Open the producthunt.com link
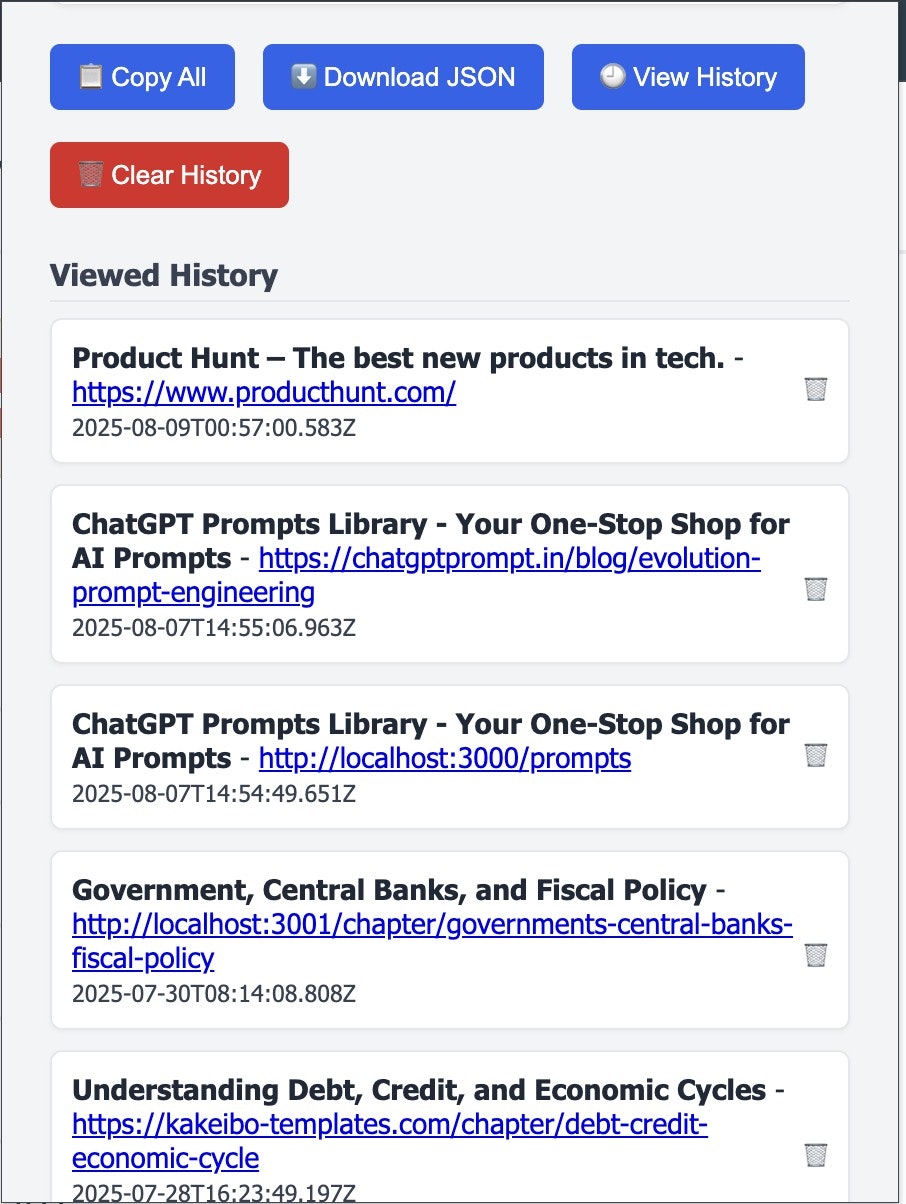The image size is (906, 1204). click(x=264, y=393)
